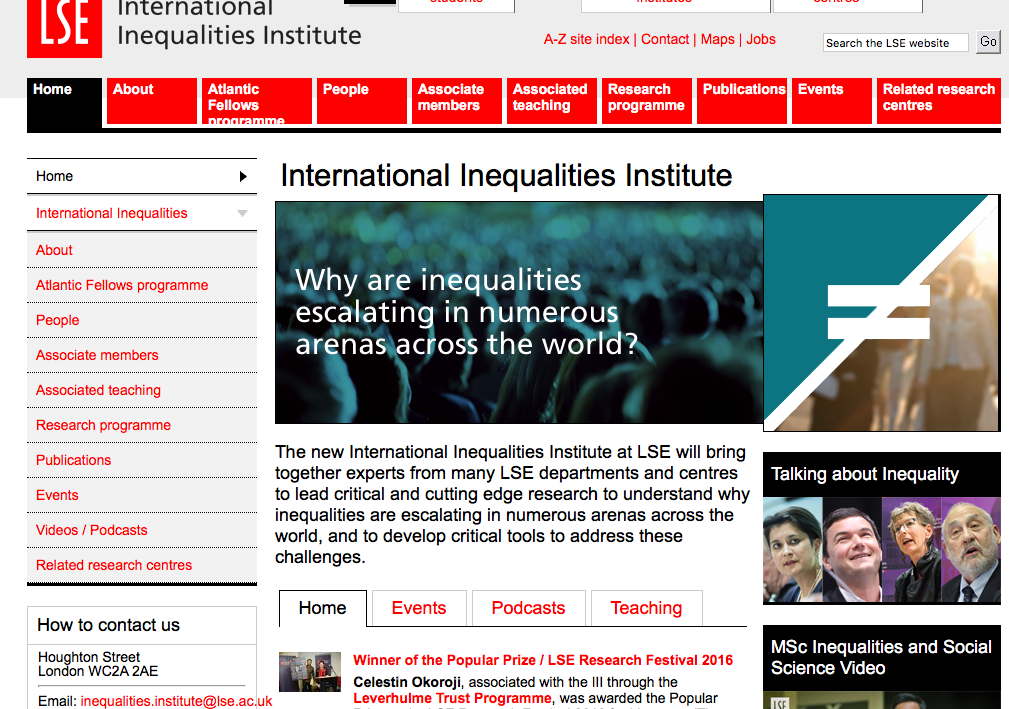Viewport: 1009px width, 709px height.
Task: Switch to the Podcasts tab
Action: pyautogui.click(x=528, y=608)
